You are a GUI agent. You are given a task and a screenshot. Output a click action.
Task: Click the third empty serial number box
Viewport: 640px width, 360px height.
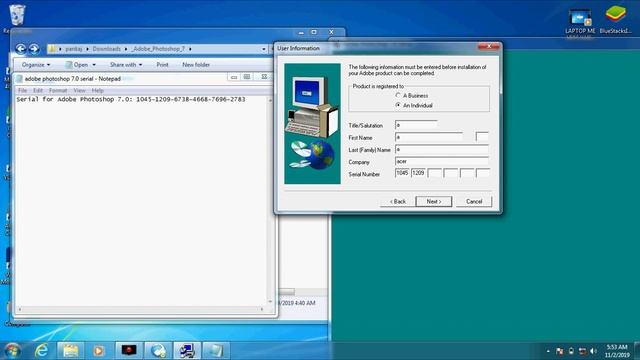pos(435,173)
